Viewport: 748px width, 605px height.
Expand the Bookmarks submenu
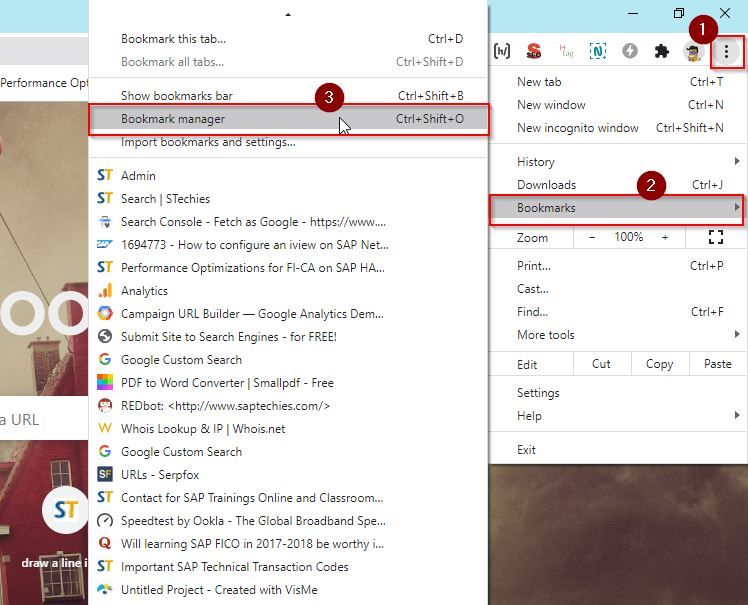pos(619,208)
